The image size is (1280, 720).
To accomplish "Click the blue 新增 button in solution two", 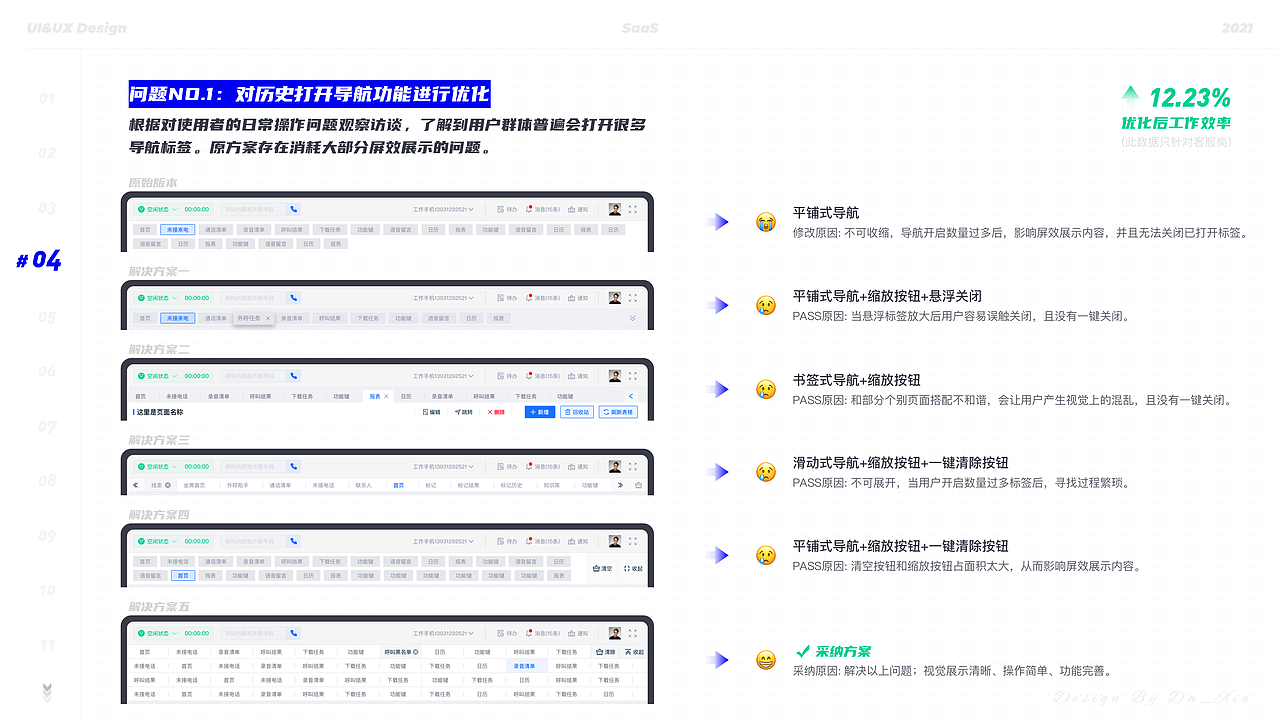I will click(x=540, y=412).
